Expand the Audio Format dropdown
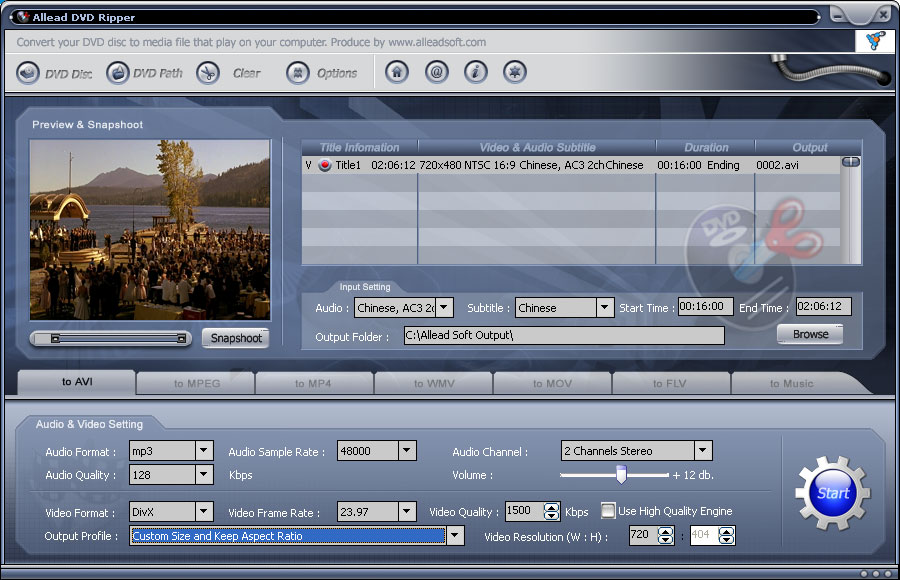Screen dimensions: 900x580 tap(204, 451)
